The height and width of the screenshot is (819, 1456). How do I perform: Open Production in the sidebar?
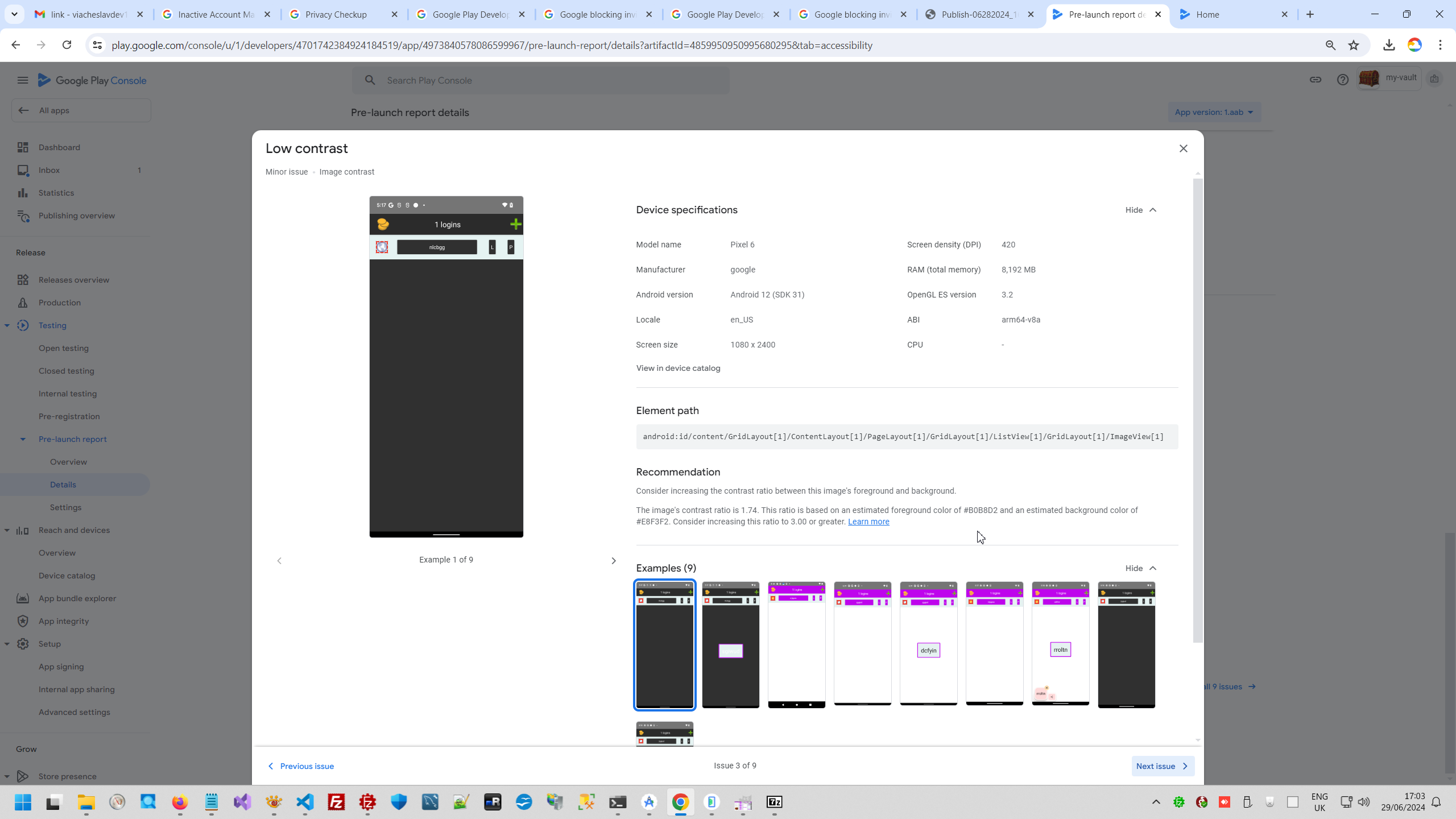click(x=60, y=303)
